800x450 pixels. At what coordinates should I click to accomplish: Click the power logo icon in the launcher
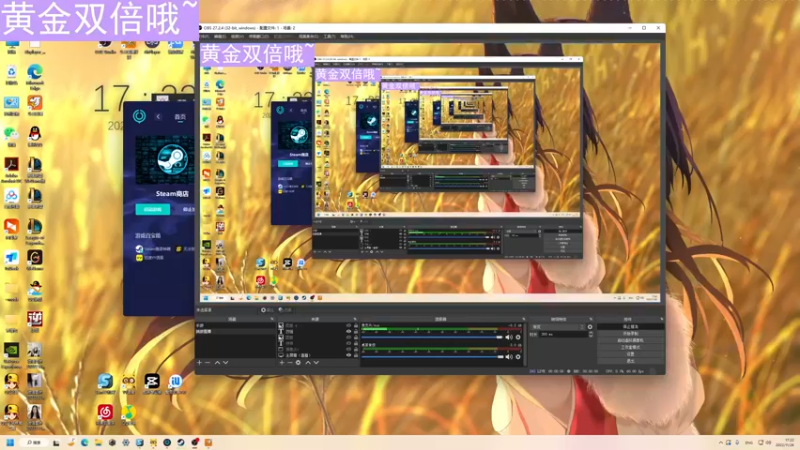click(x=139, y=116)
